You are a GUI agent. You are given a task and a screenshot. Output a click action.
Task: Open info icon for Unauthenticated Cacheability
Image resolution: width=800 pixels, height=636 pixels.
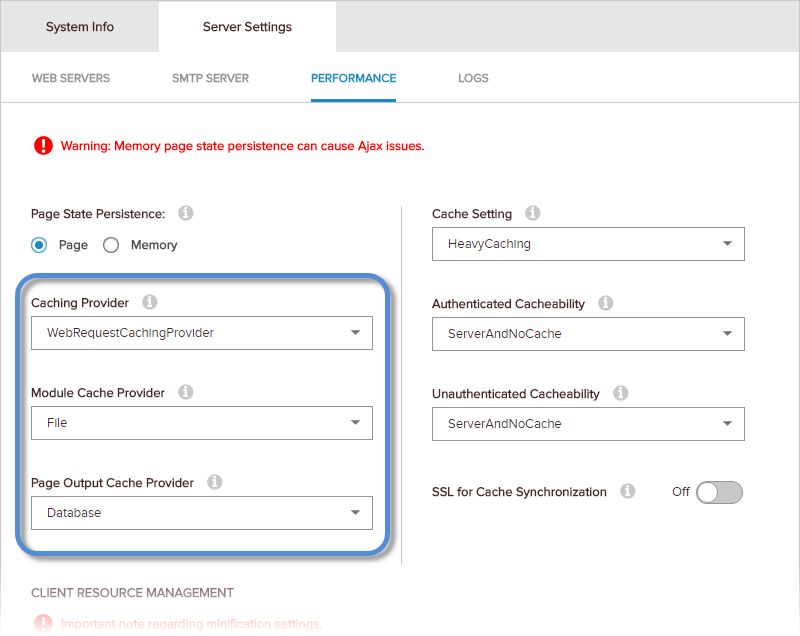620,393
